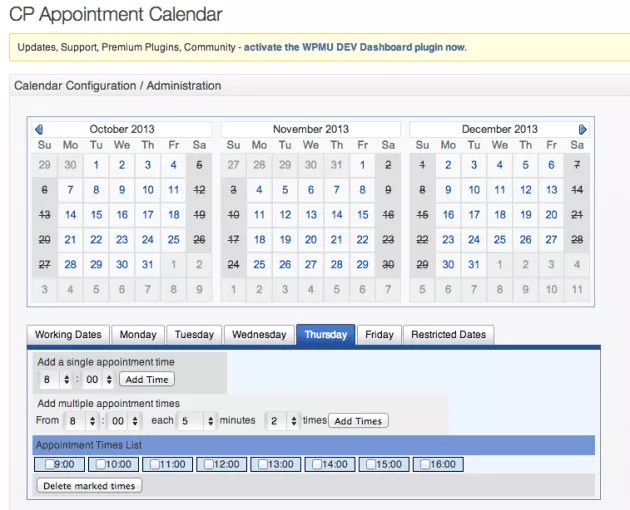Click Calendar Configuration / Administration panel title
The image size is (630, 510).
point(118,86)
